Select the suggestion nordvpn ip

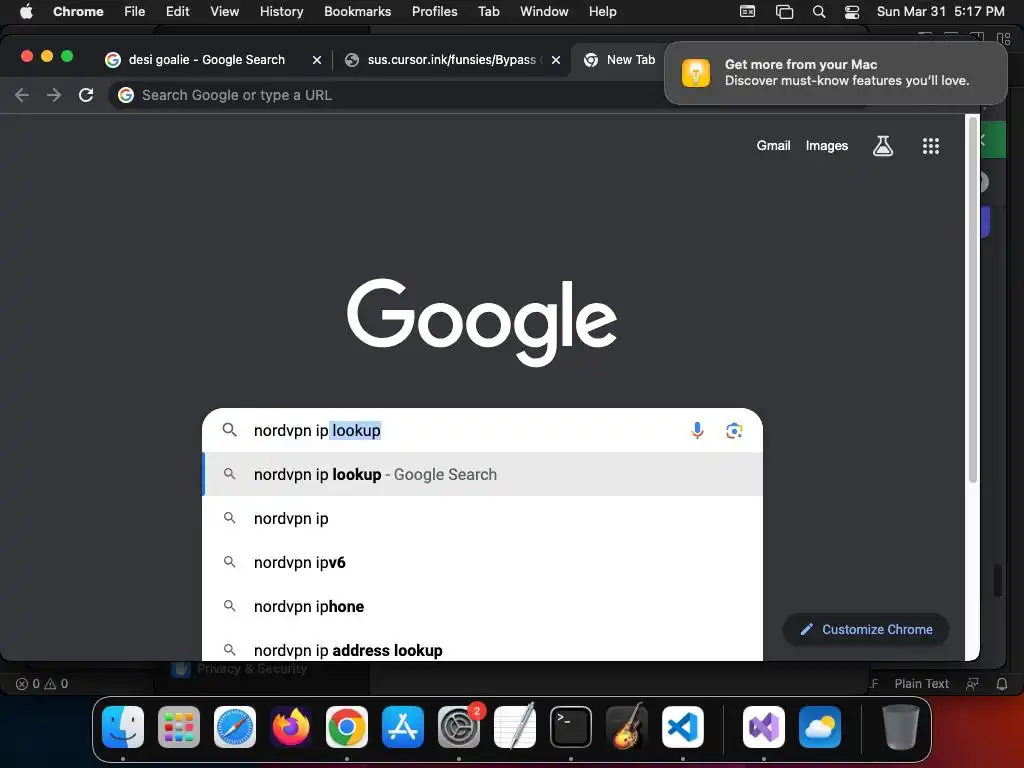pyautogui.click(x=482, y=519)
